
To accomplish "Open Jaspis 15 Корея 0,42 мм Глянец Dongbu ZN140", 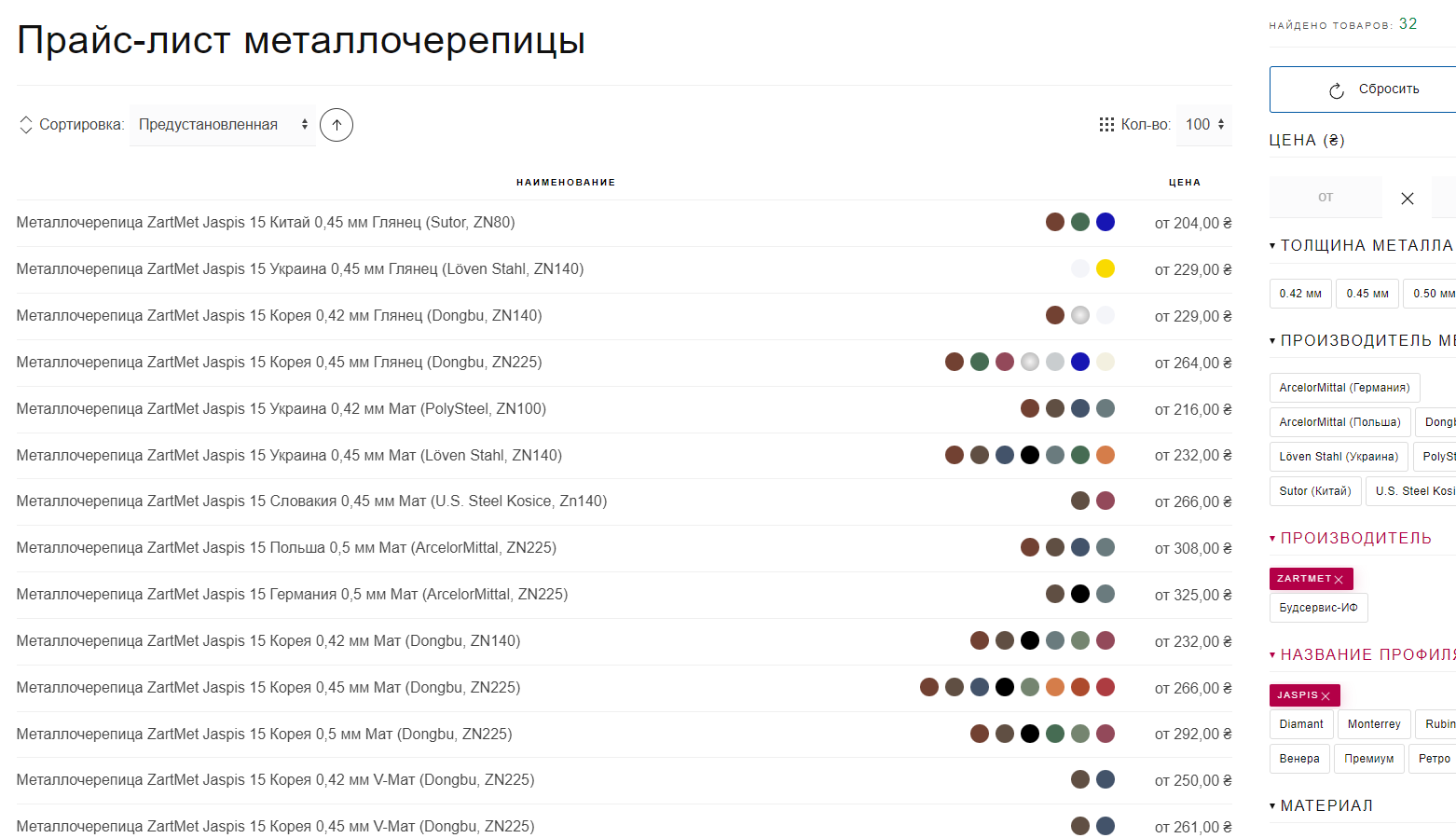I will pos(280,316).
